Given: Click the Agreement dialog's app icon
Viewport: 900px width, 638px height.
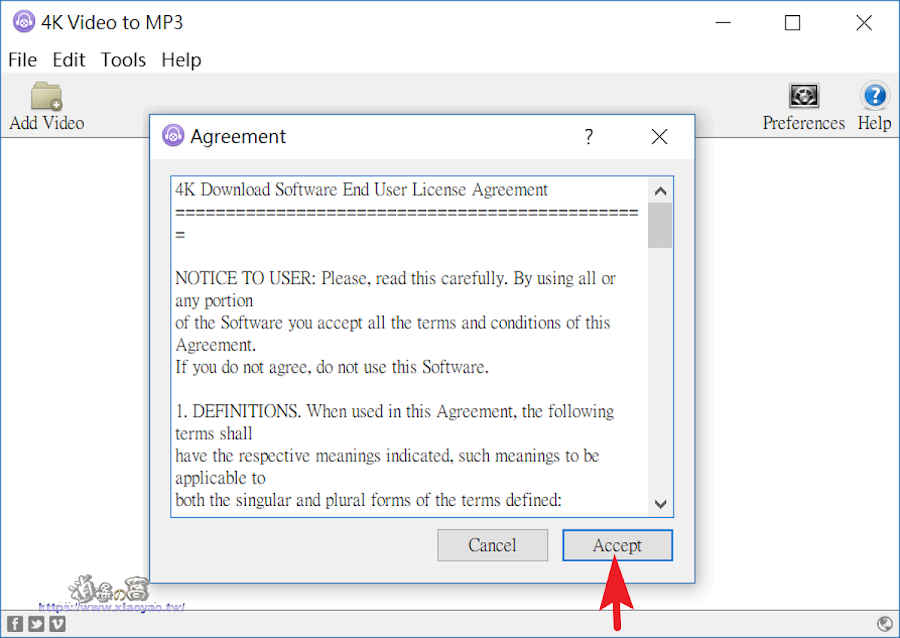Looking at the screenshot, I should [173, 136].
